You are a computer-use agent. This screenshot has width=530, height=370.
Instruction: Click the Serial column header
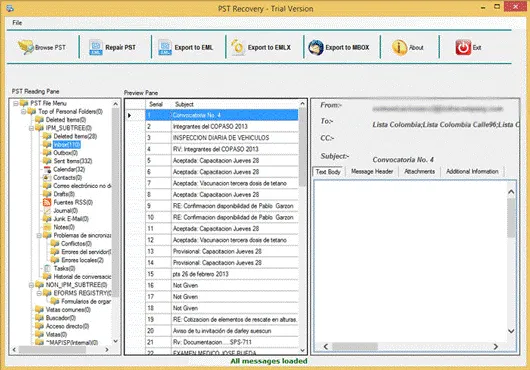click(158, 104)
